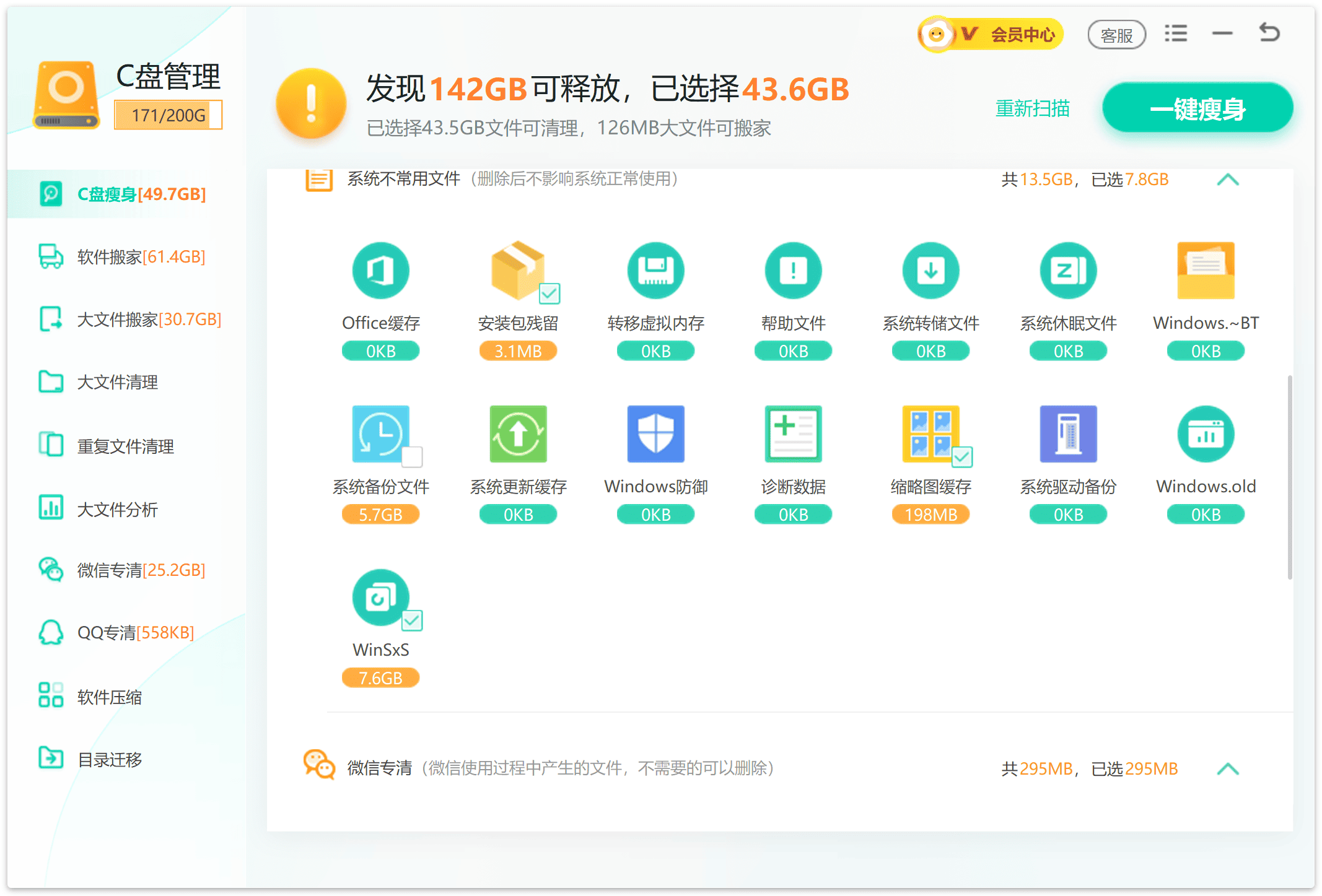Viewport: 1322px width, 896px height.
Task: Open the 客服 button
Action: [1116, 35]
